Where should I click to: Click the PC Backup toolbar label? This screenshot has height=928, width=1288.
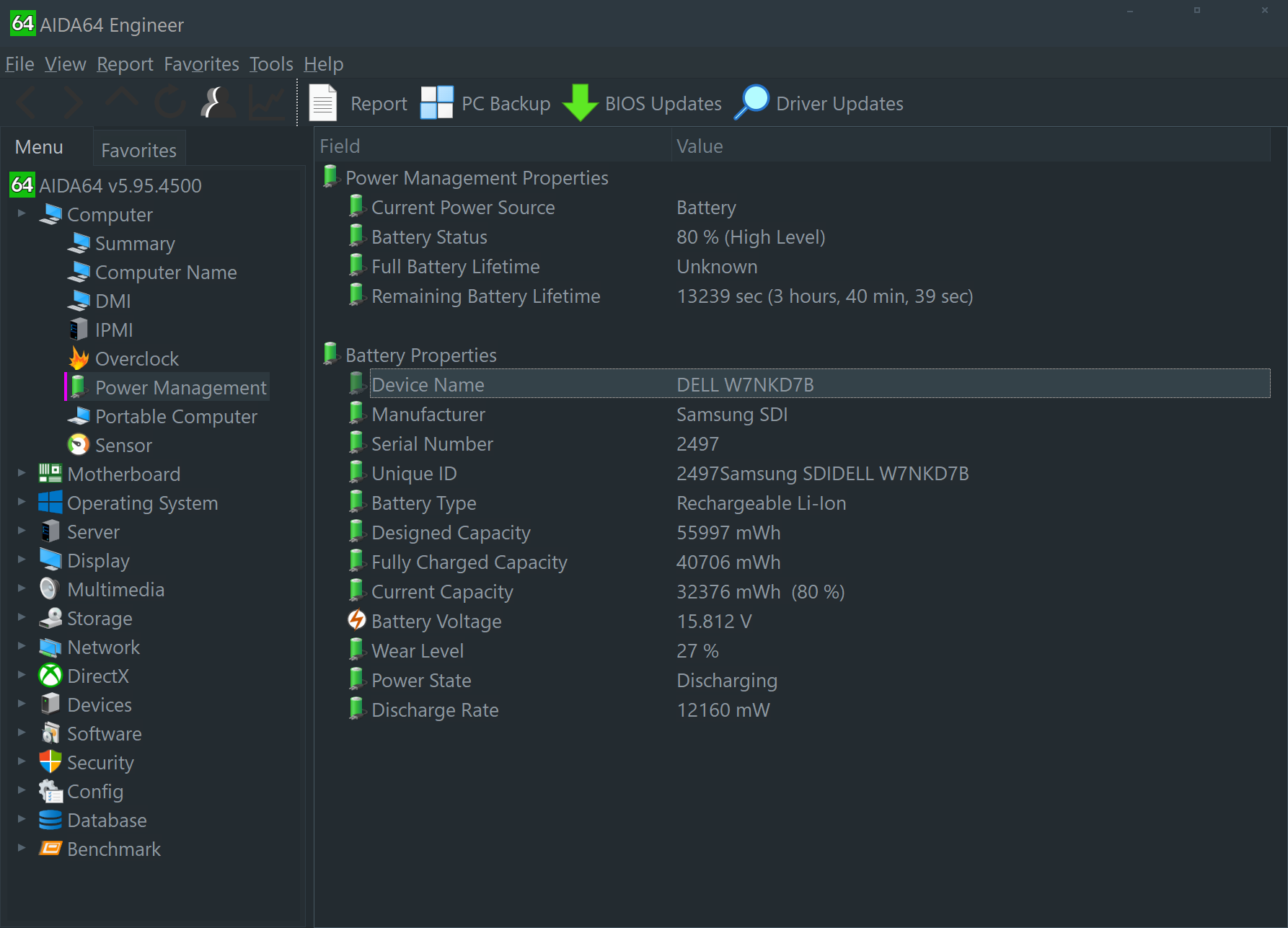tap(506, 103)
